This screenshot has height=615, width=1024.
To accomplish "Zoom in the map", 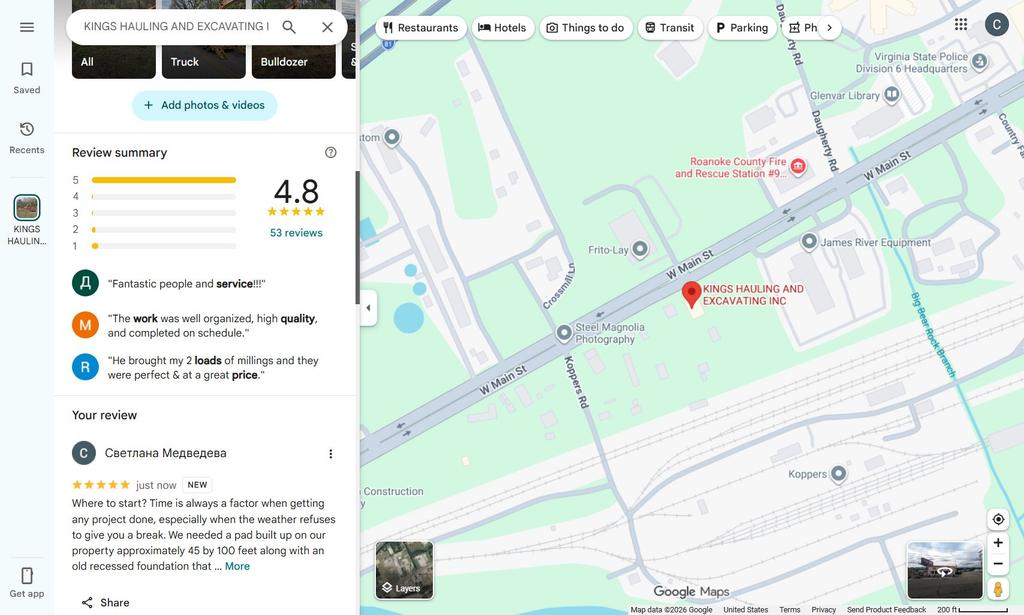I will pos(998,543).
